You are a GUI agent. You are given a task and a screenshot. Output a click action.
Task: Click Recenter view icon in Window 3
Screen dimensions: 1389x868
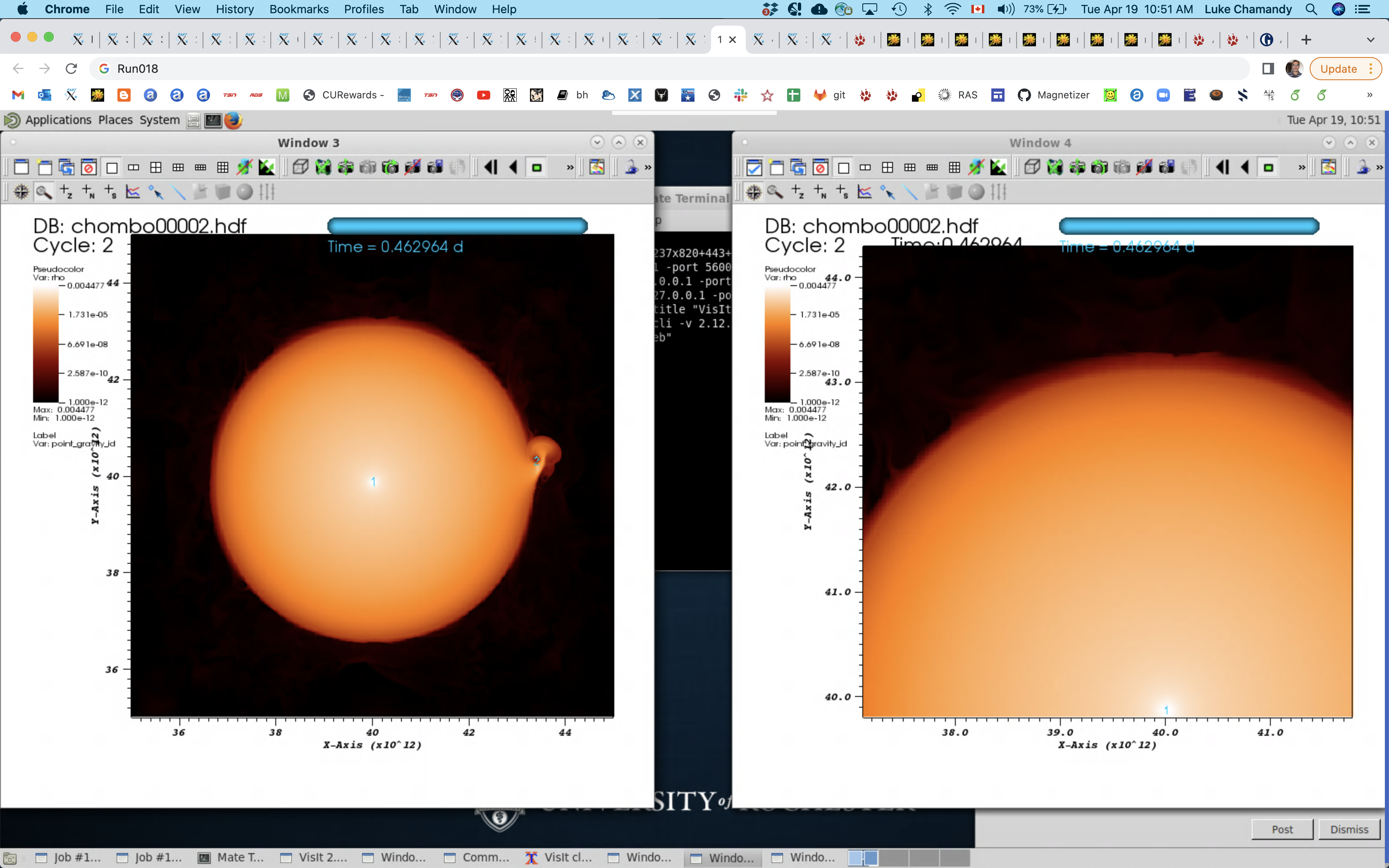click(346, 168)
